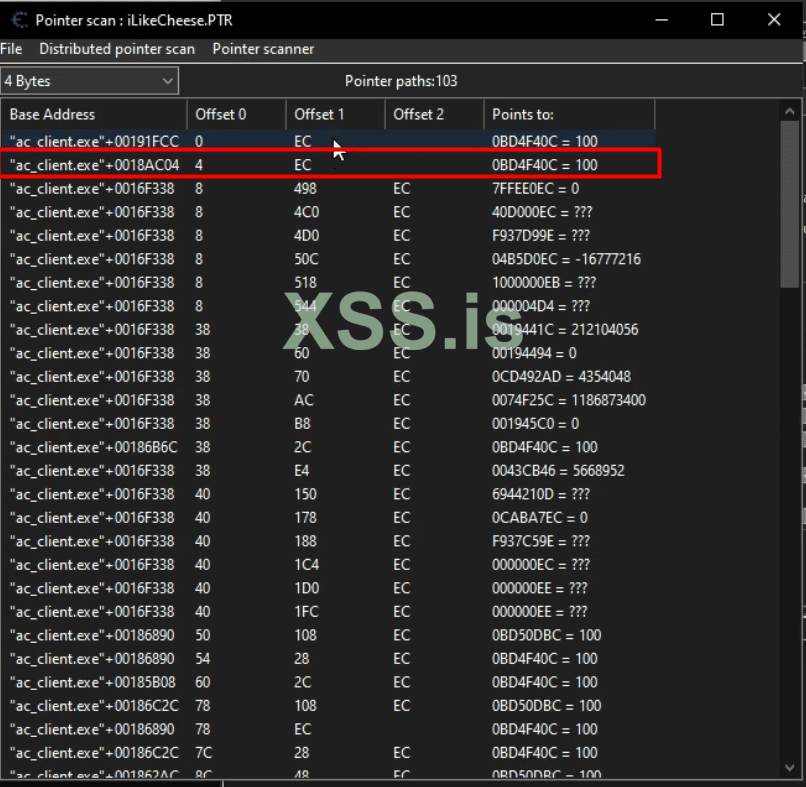Select row pointing to 1000000EB = ???
The width and height of the screenshot is (806, 787).
pos(328,283)
